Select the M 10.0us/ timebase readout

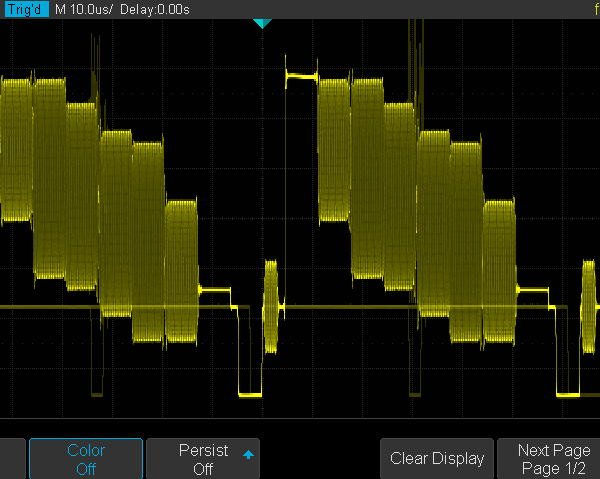(x=78, y=9)
